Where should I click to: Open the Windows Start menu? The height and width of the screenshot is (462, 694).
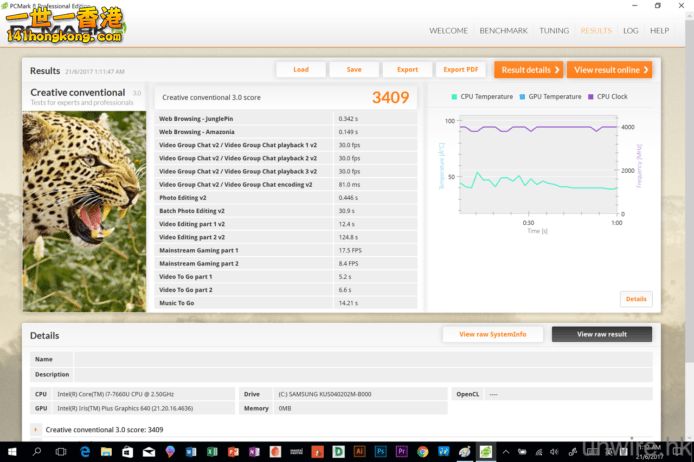tap(12, 451)
